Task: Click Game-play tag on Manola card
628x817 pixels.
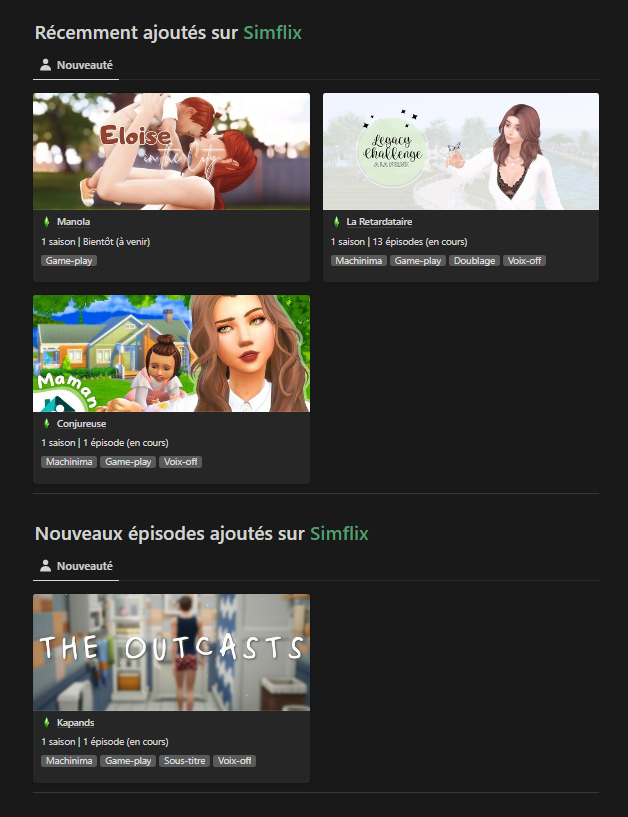Action: coord(69,261)
